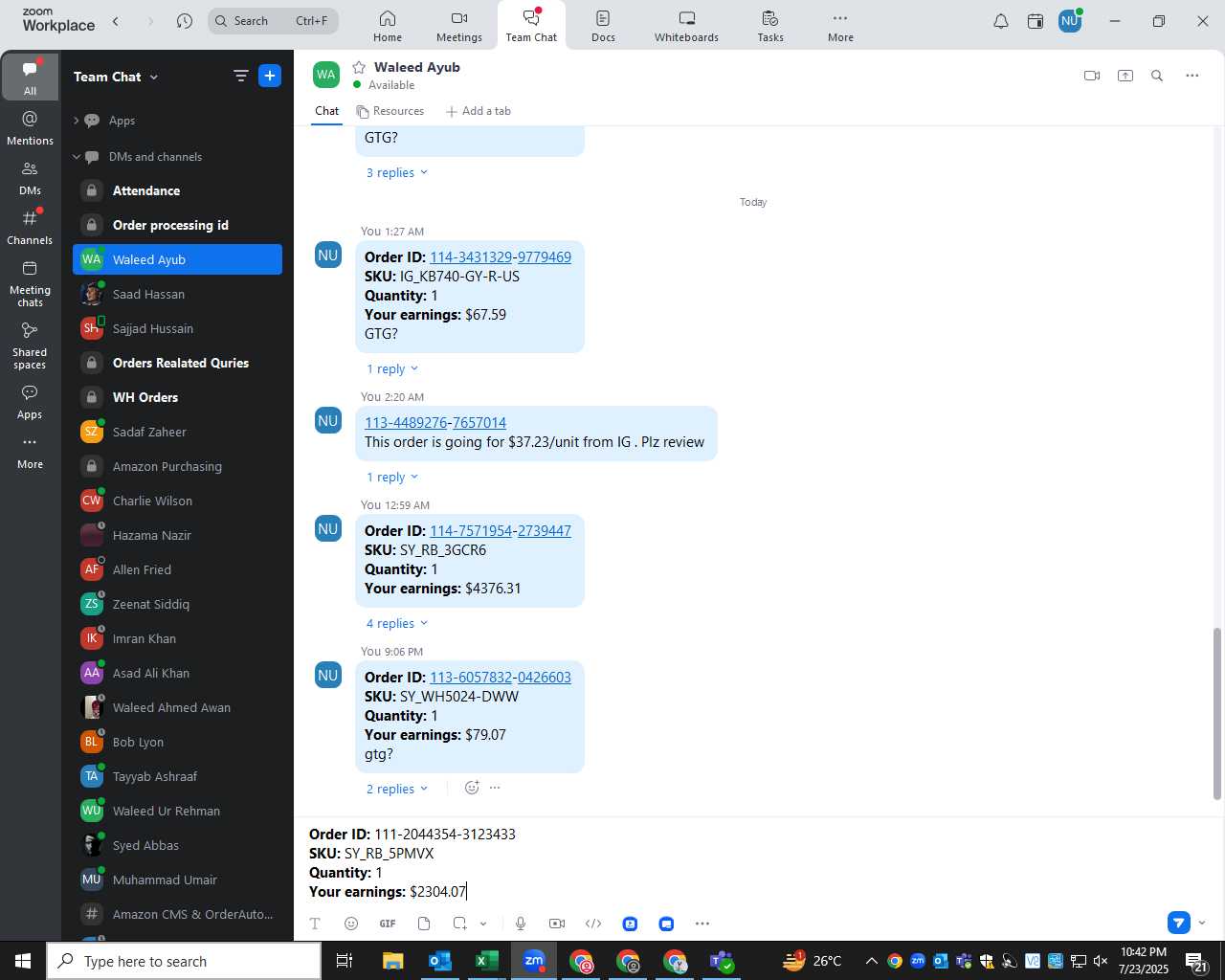1225x980 pixels.
Task: Record an audio message
Action: pos(521,924)
